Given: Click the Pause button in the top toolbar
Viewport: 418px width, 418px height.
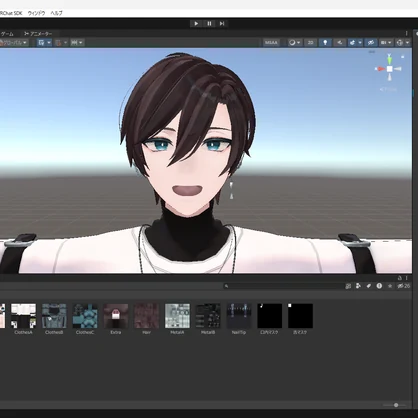Looking at the screenshot, I should click(209, 23).
